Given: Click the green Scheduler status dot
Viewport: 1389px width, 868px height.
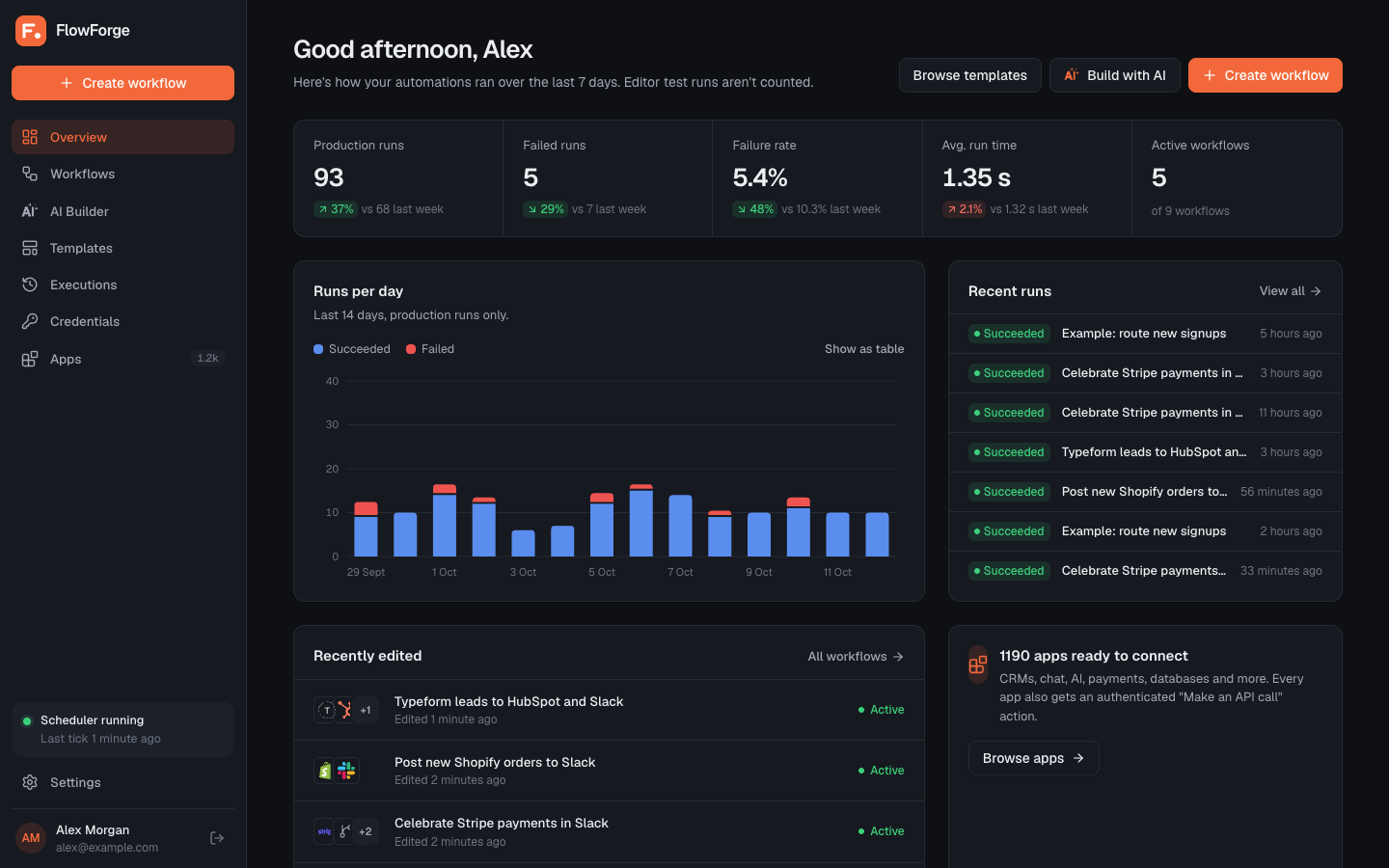Looking at the screenshot, I should pos(27,720).
